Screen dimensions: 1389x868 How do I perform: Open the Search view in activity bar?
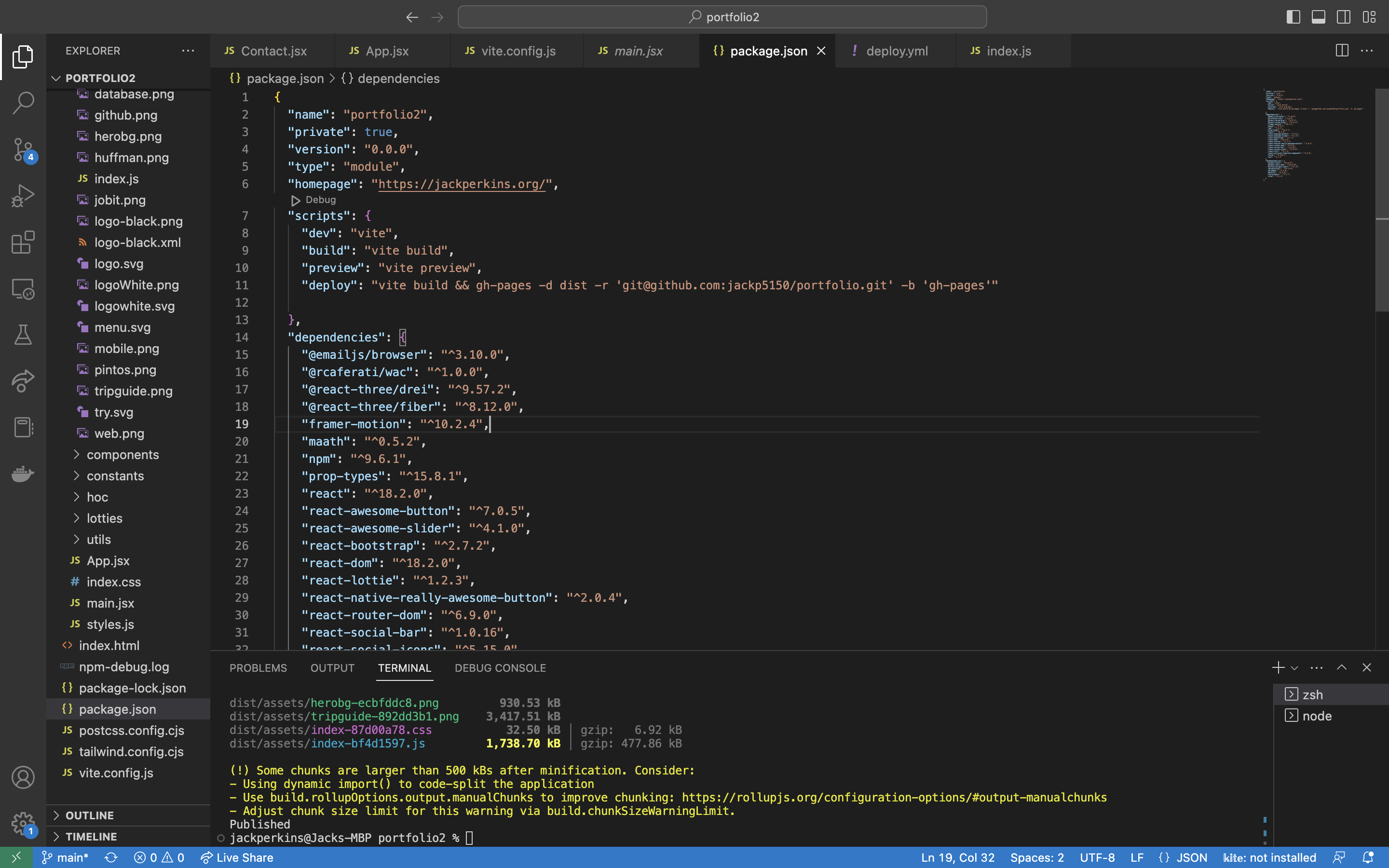pyautogui.click(x=23, y=103)
